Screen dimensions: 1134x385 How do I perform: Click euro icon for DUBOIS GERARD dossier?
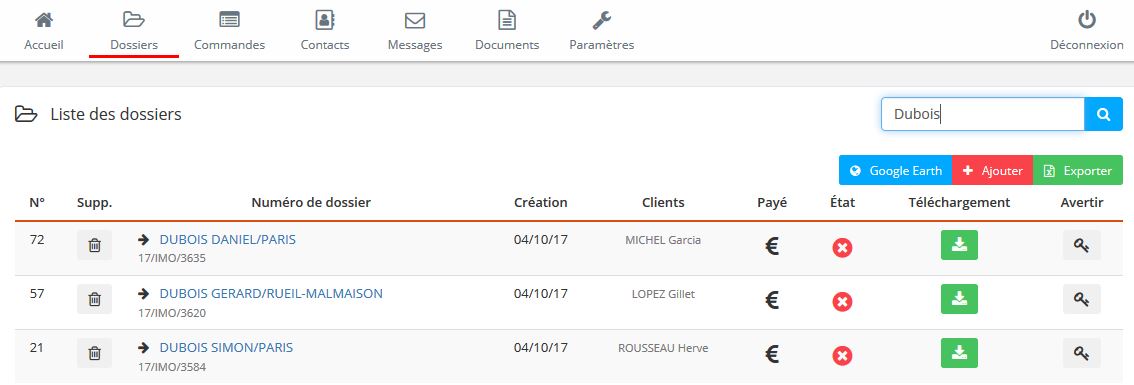[772, 301]
